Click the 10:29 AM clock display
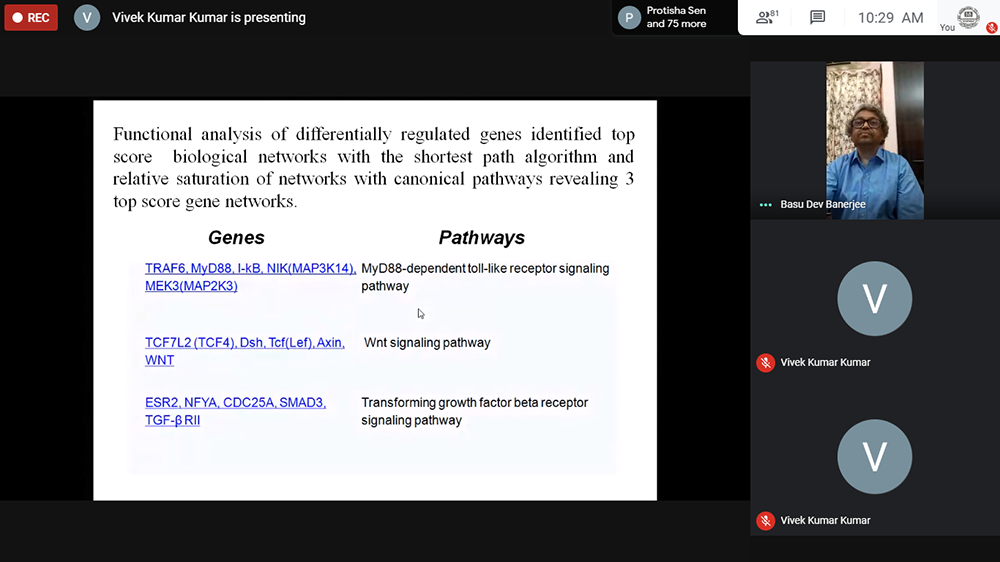 [x=890, y=17]
